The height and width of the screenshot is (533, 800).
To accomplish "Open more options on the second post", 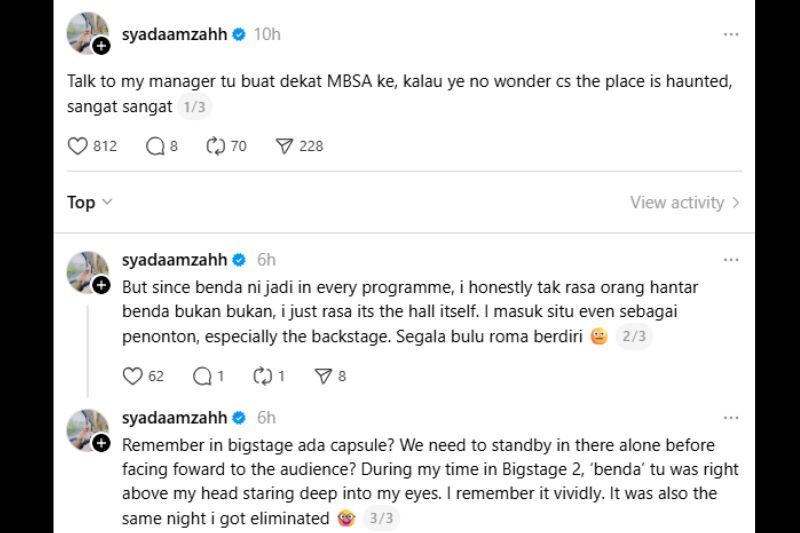I will [x=731, y=260].
